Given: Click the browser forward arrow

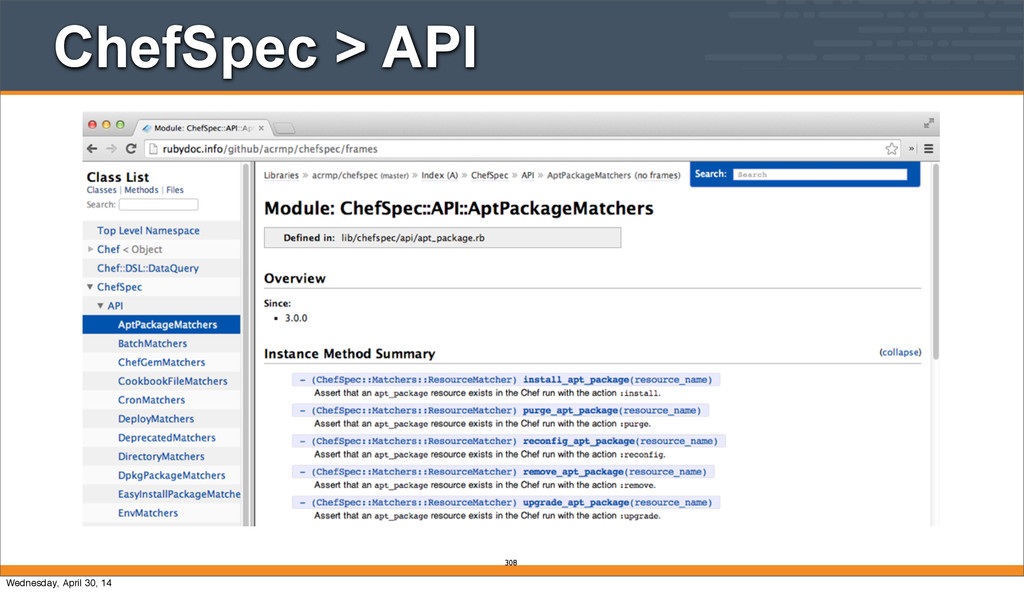Looking at the screenshot, I should [111, 149].
